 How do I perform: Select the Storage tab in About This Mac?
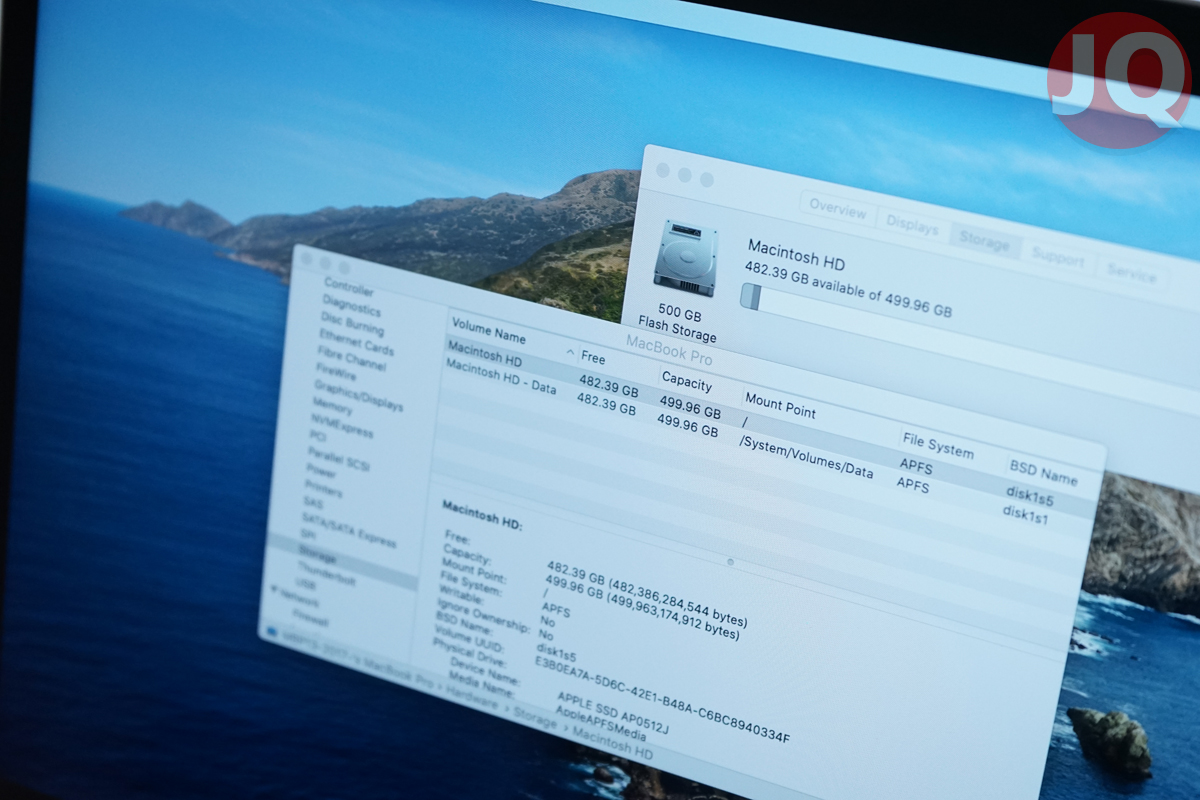984,240
